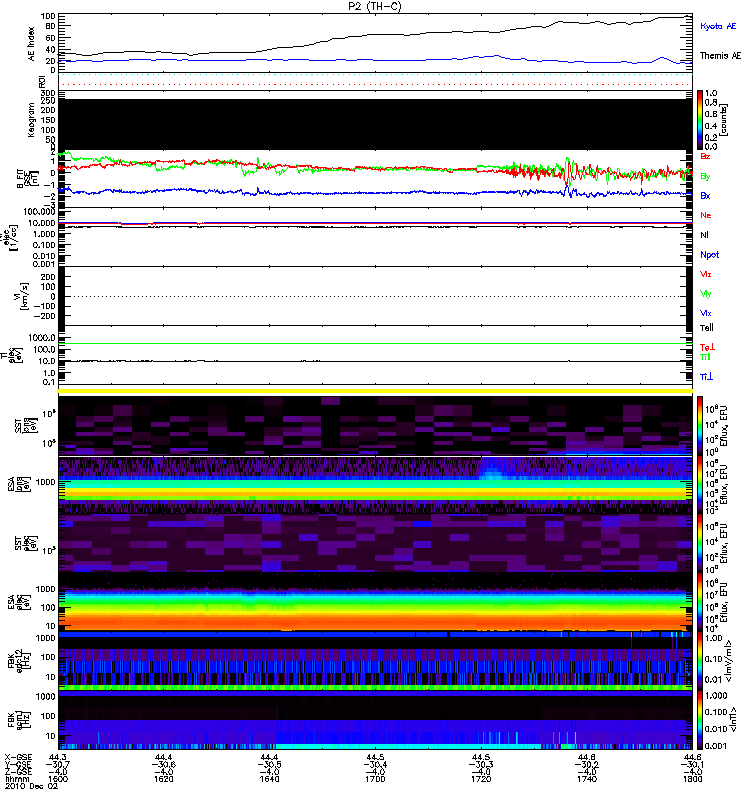This screenshot has width=750, height=800.
Task: Click the Y-GSE value -30.4
Action: pos(375,764)
